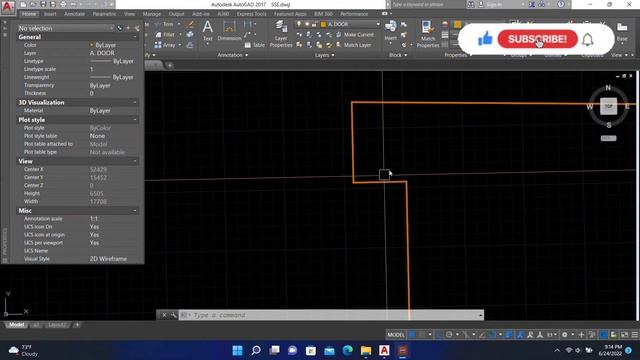Viewport: 640px width, 360px height.
Task: Click MODEL space button in status bar
Action: tap(396, 335)
